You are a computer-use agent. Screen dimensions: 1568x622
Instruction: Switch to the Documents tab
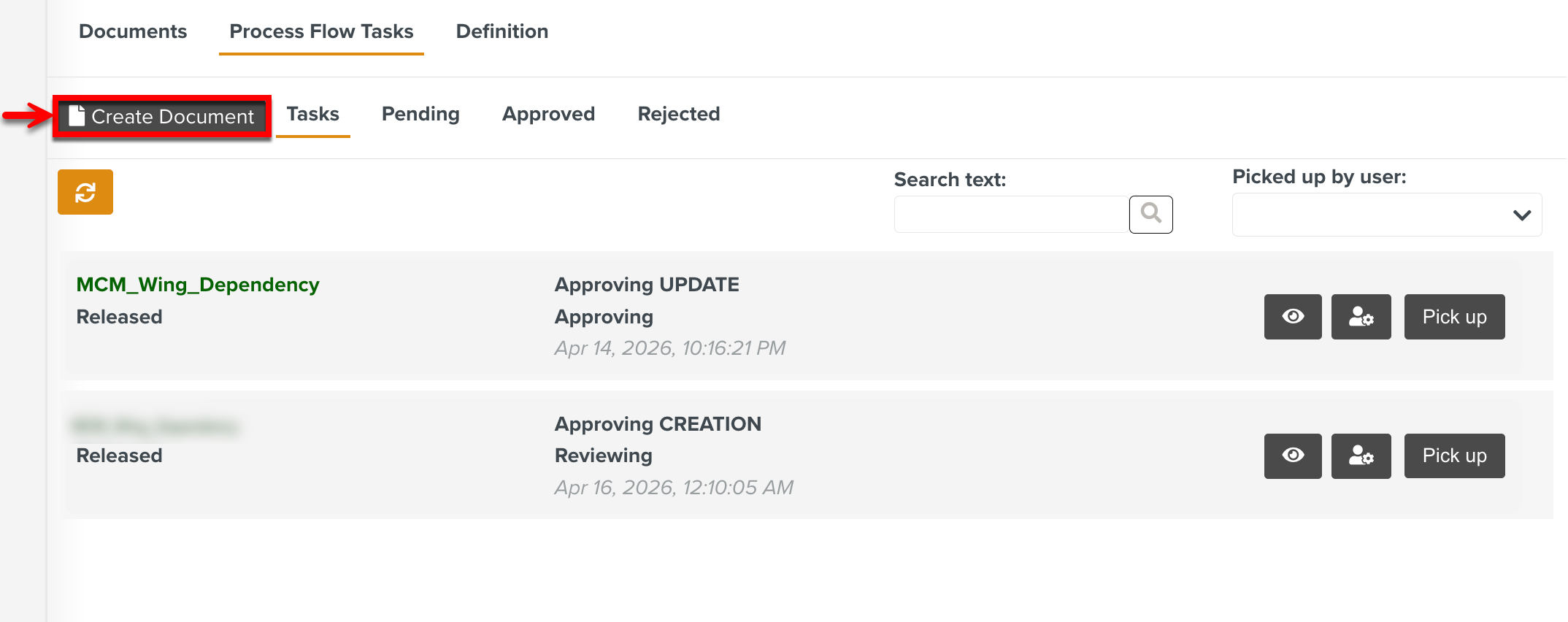tap(133, 31)
